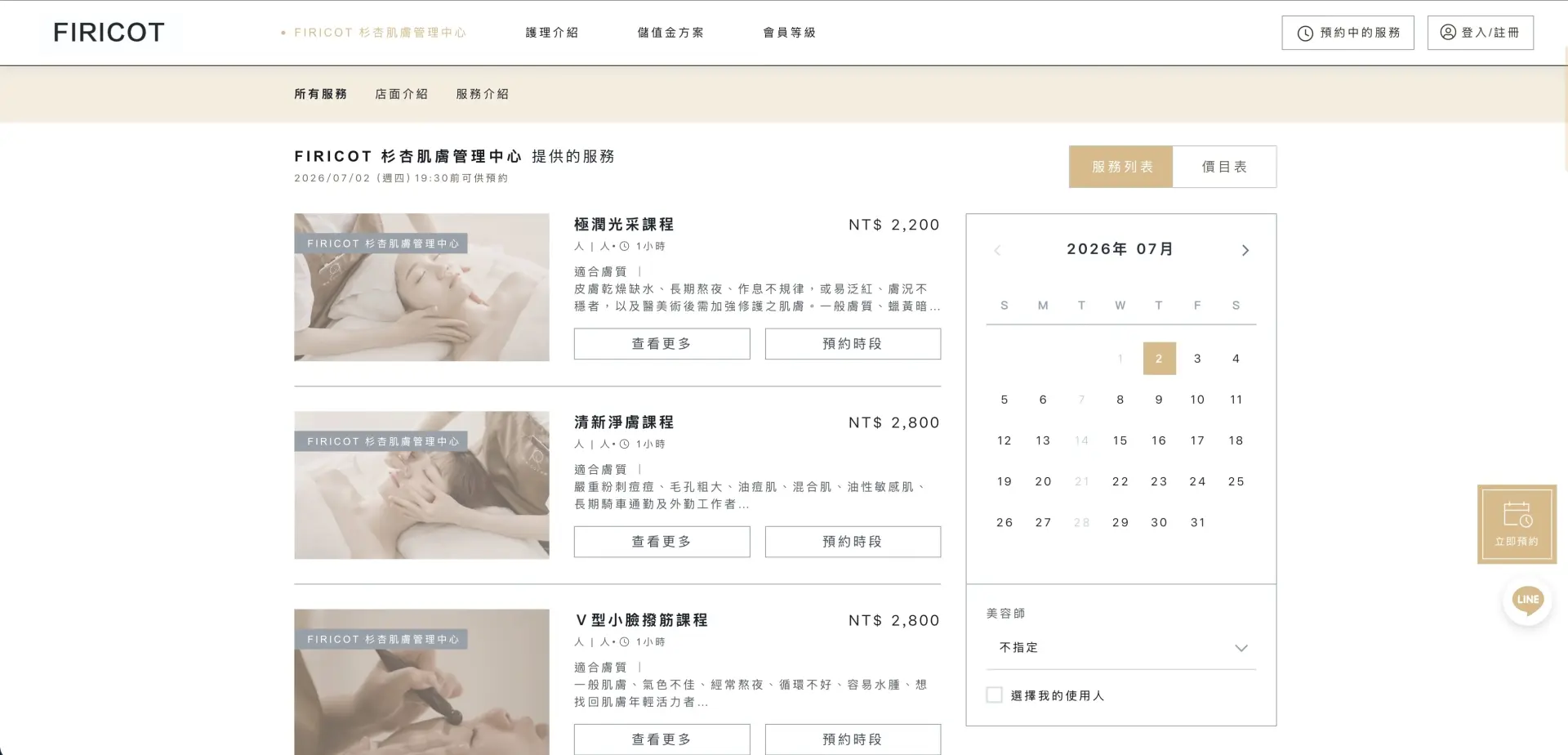This screenshot has width=1568, height=755.
Task: Click 查看更多 for 清新淨膚課程
Action: tap(661, 542)
